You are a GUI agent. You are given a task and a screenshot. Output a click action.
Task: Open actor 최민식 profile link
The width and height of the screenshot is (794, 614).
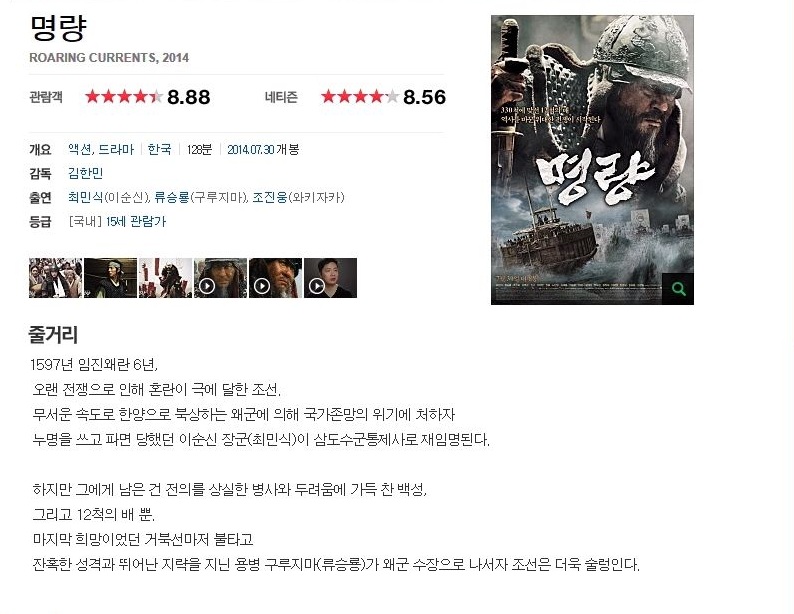click(86, 197)
